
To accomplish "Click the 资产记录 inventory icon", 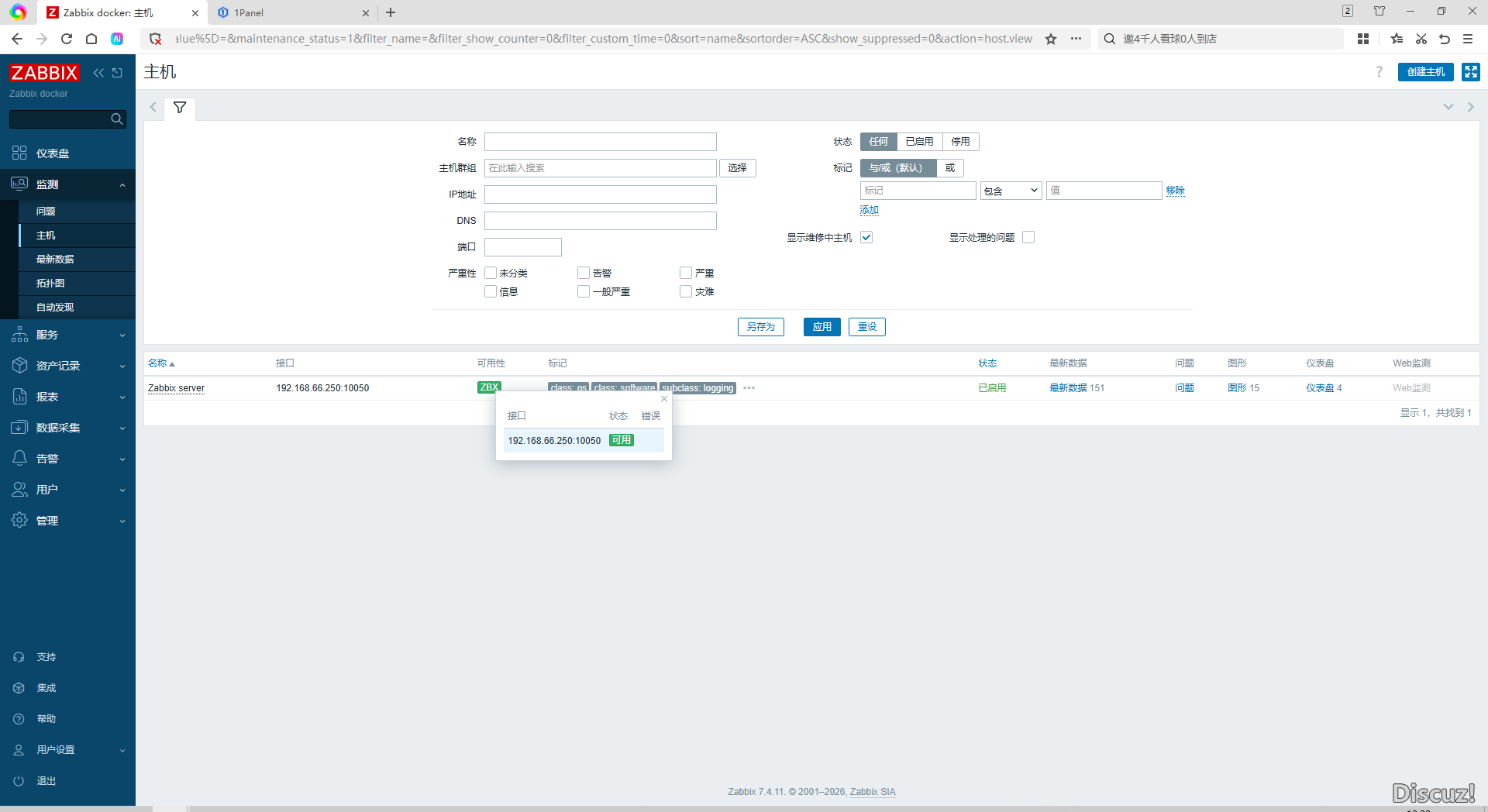I will click(19, 366).
